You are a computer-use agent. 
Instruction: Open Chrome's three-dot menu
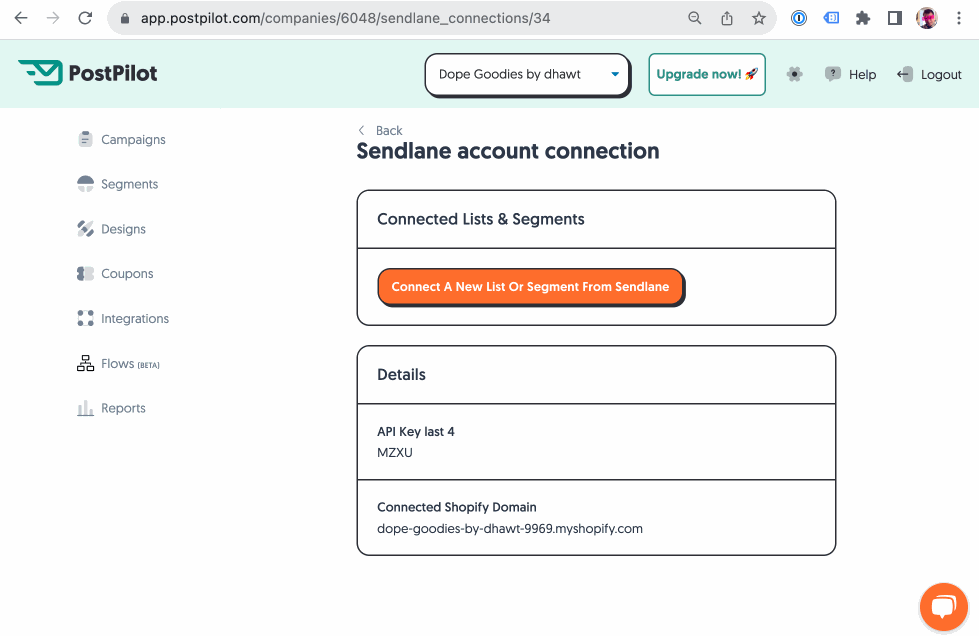click(x=958, y=18)
